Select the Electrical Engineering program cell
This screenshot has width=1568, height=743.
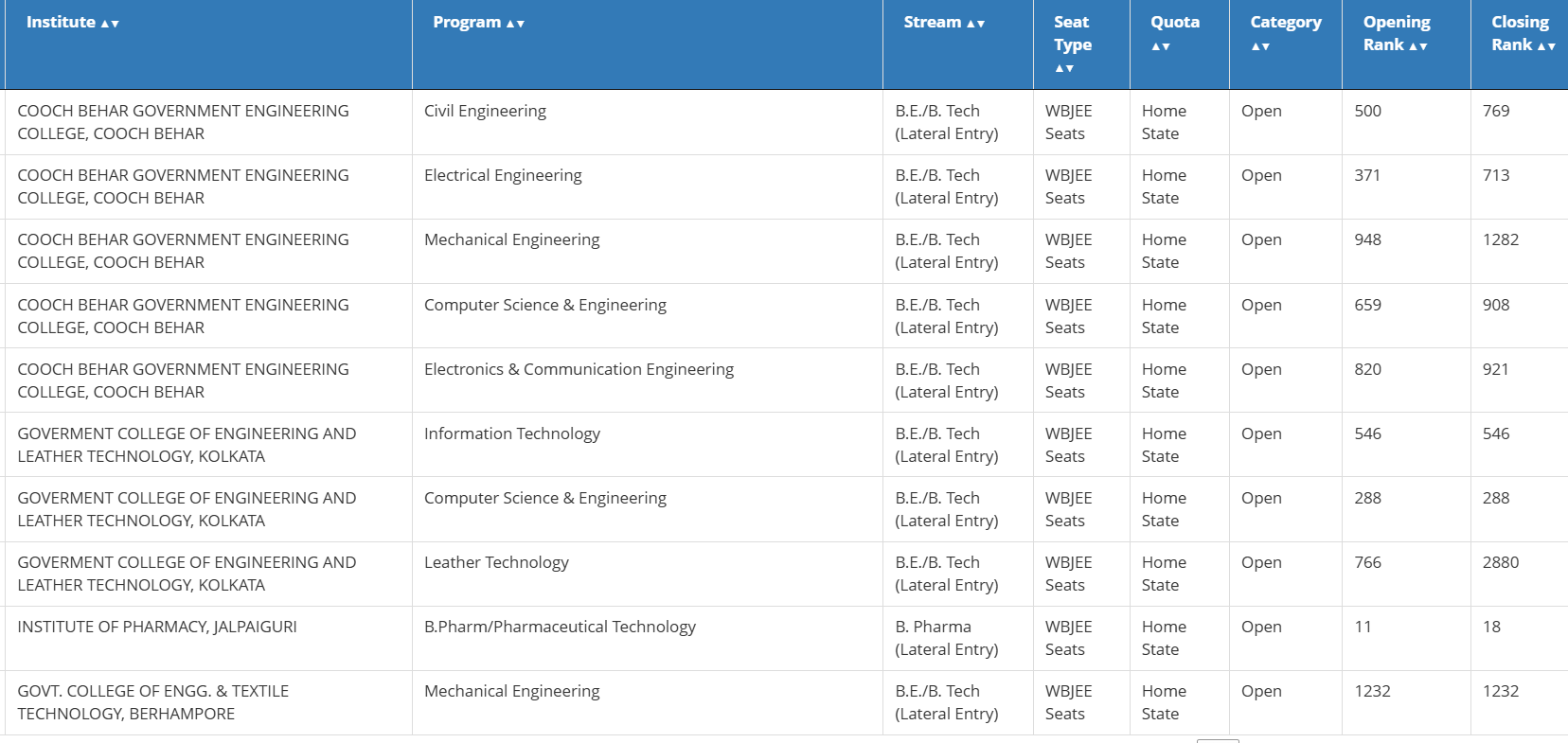[x=648, y=186]
